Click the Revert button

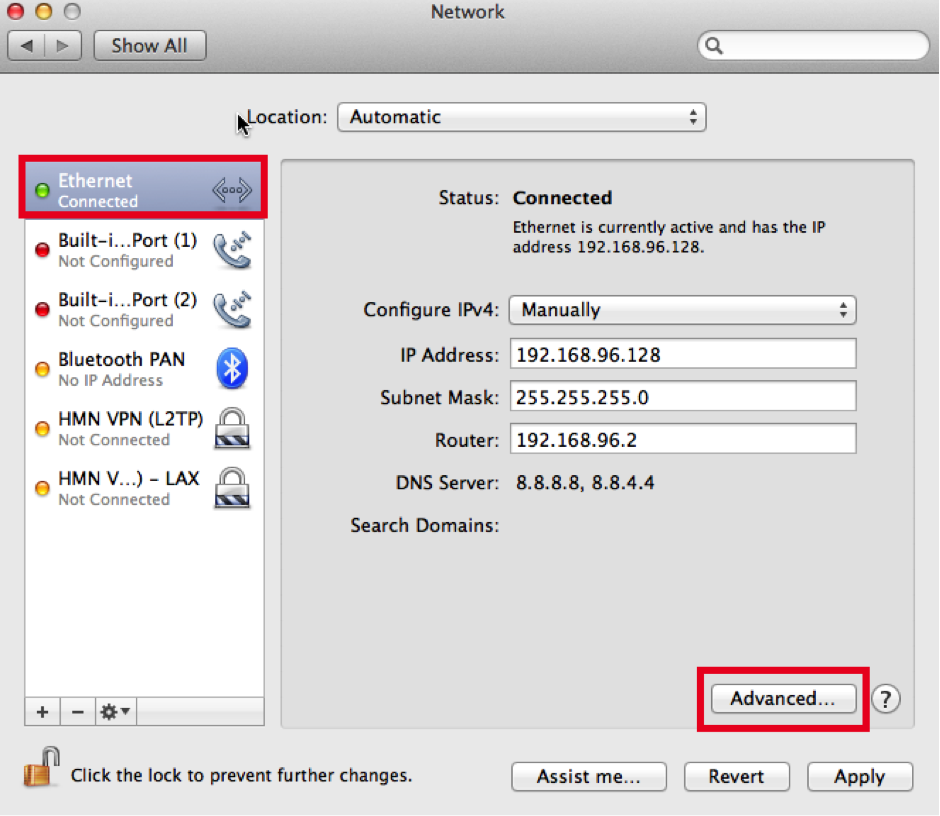[x=736, y=776]
